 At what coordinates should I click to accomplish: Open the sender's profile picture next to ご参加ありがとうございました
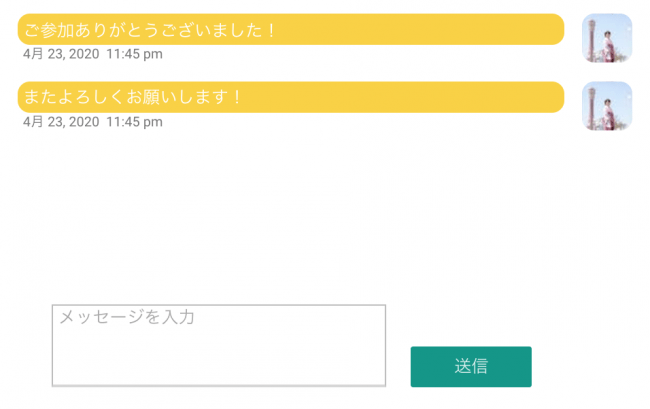click(x=607, y=38)
